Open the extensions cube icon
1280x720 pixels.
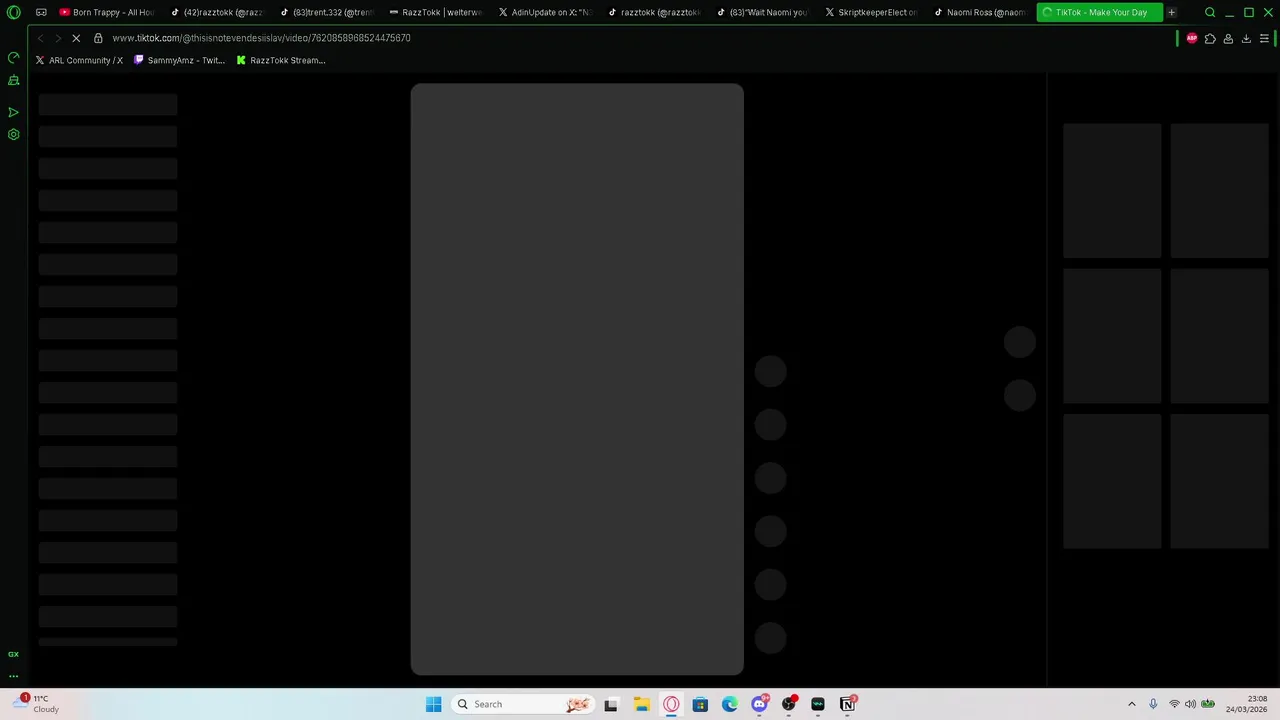tap(1210, 38)
